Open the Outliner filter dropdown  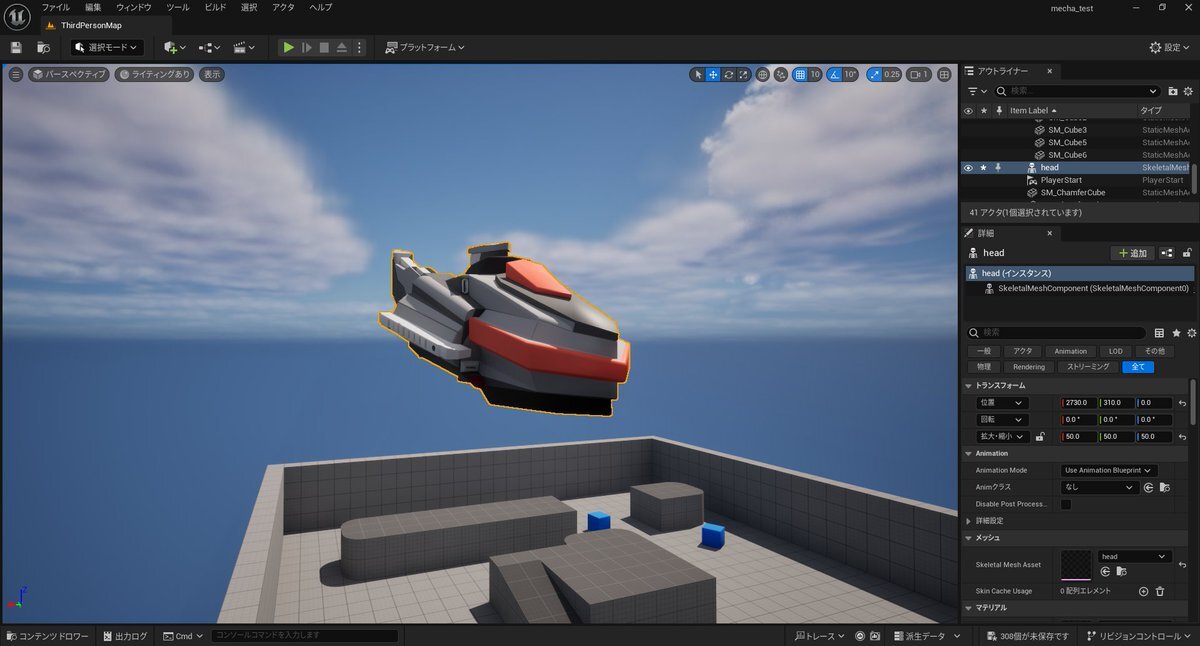[977, 91]
